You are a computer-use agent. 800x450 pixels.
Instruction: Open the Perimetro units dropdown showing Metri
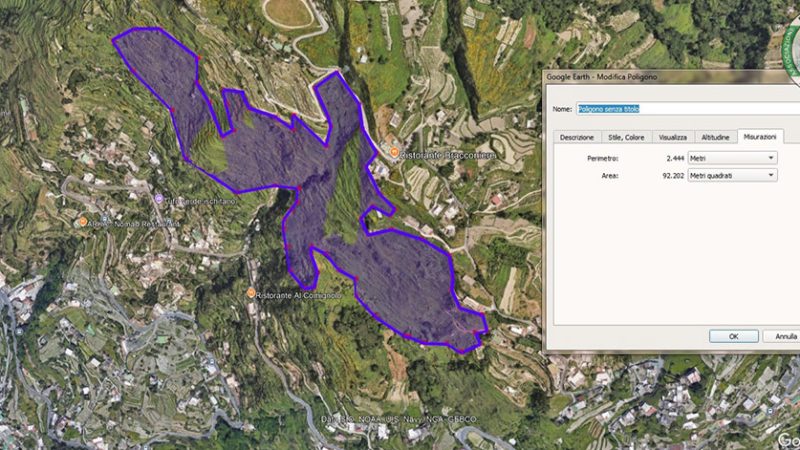point(732,158)
